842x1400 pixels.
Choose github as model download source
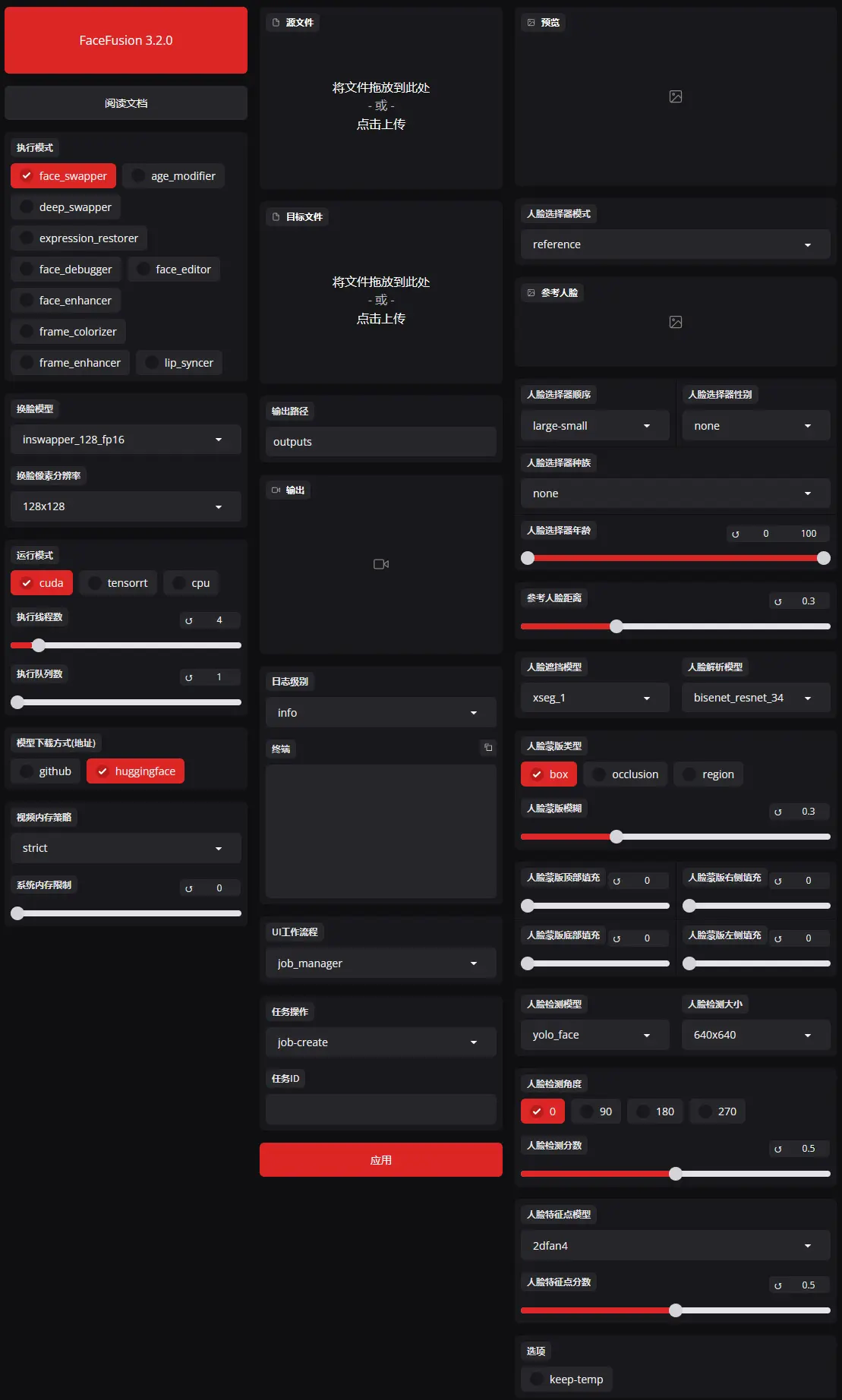[x=27, y=771]
